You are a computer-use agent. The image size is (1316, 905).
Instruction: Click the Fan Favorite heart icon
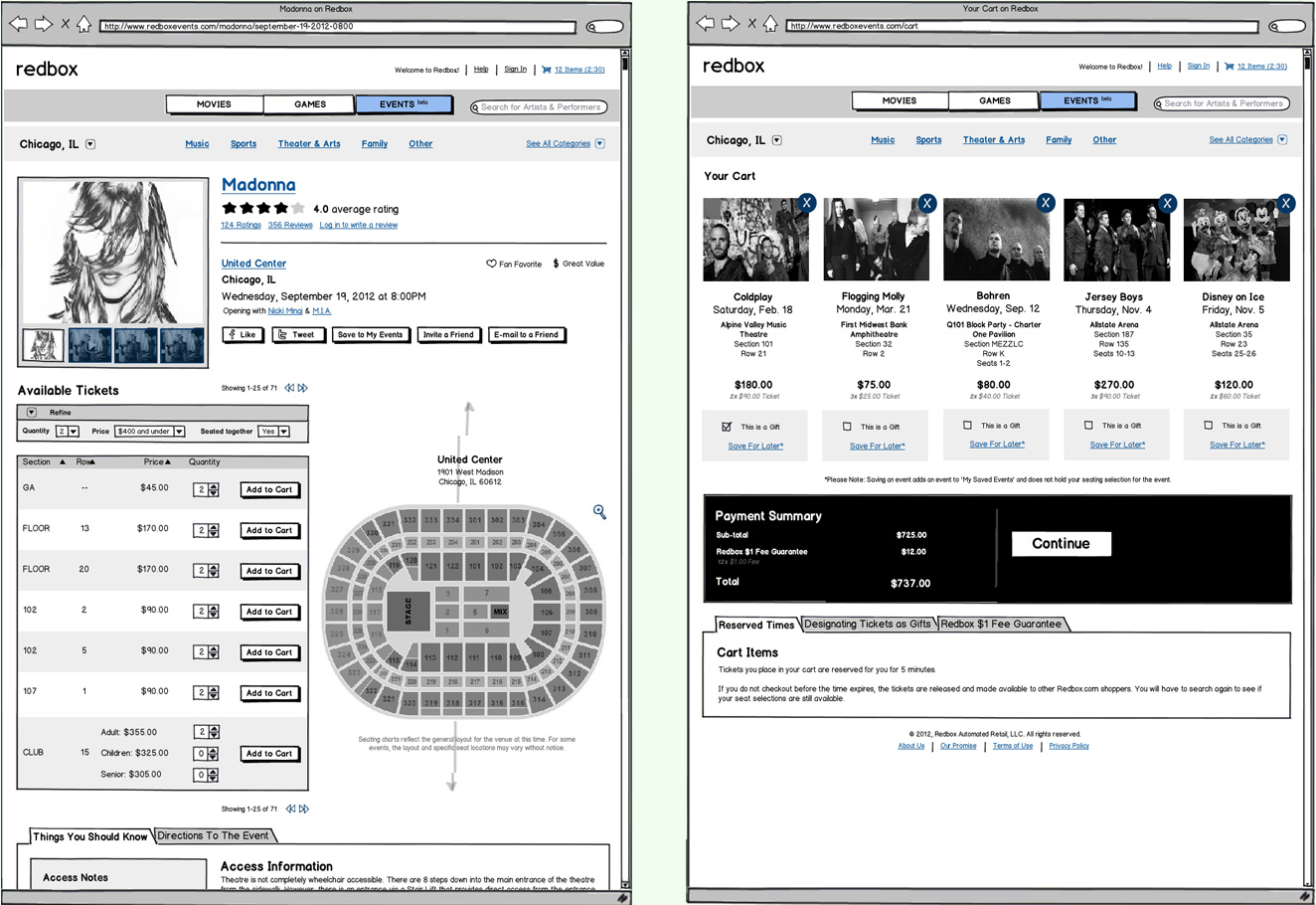(491, 264)
